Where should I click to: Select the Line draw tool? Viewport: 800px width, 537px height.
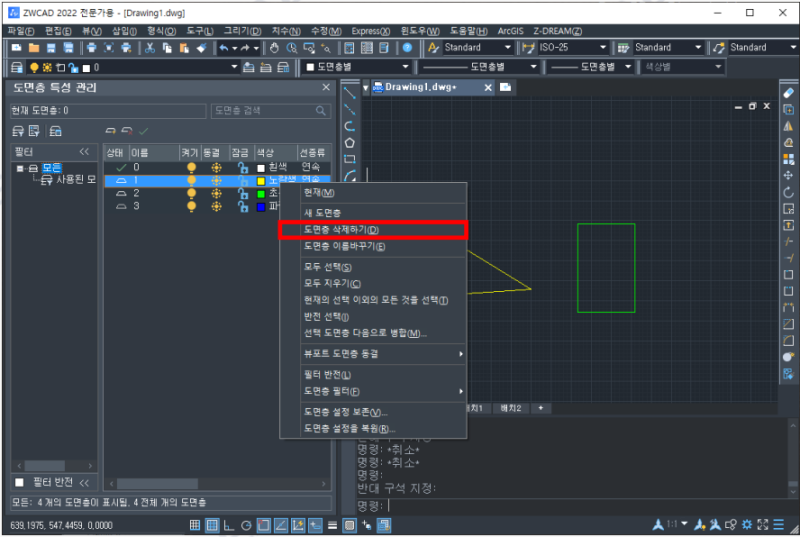[x=349, y=93]
